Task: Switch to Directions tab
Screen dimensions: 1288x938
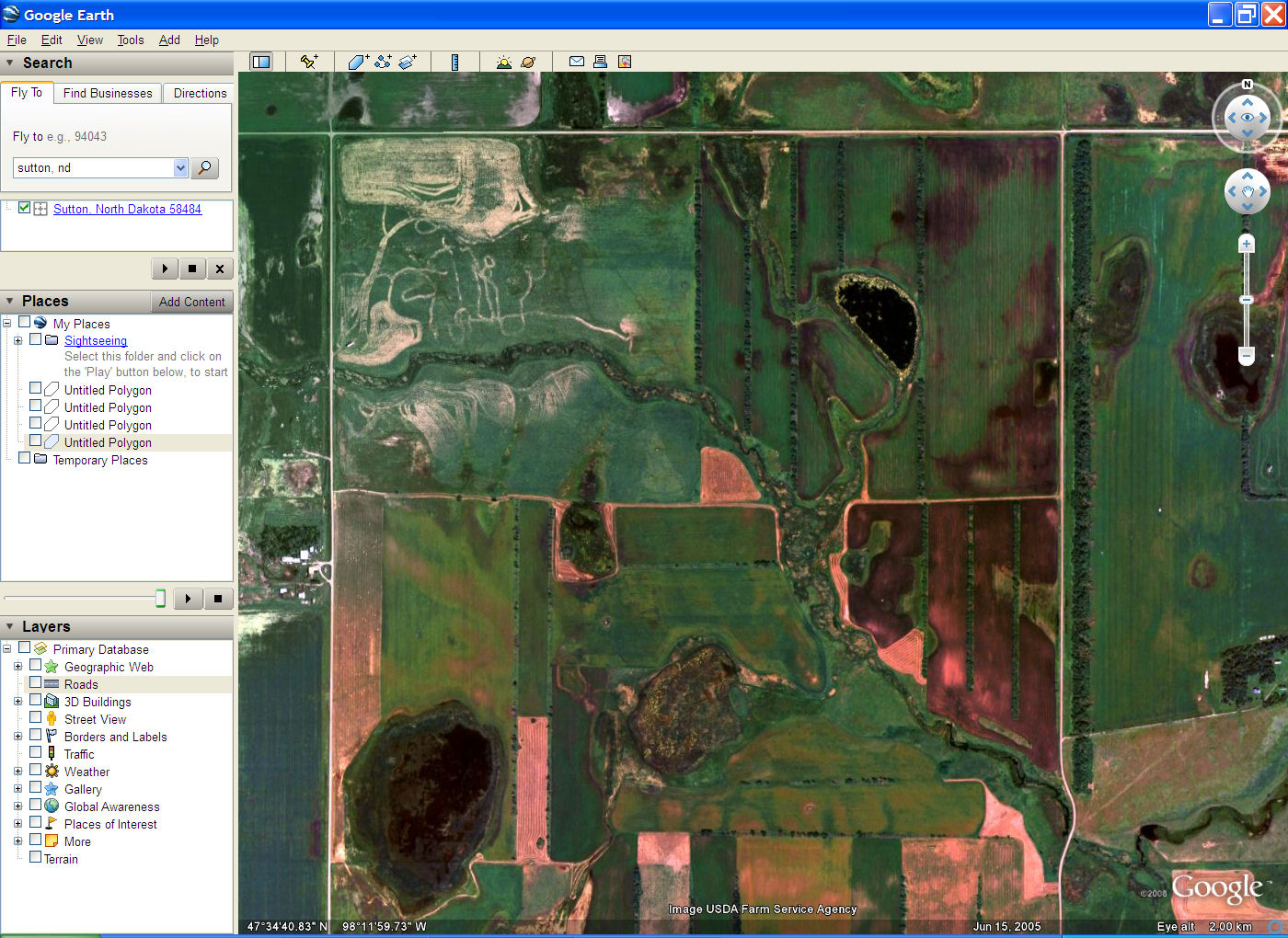Action: [200, 93]
